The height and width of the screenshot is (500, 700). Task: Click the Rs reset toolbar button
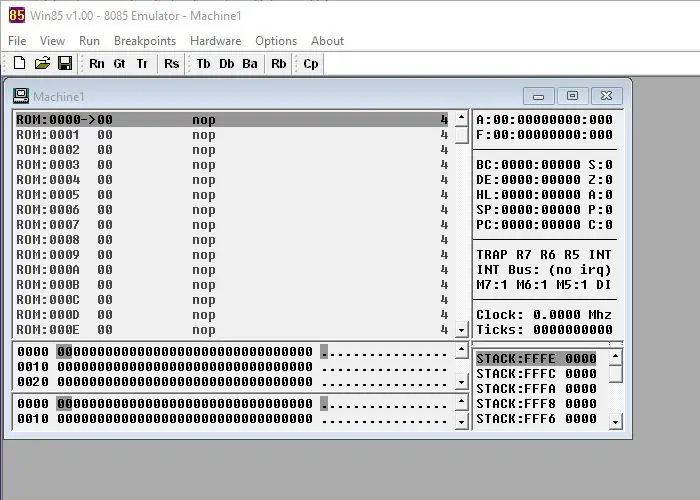coord(171,64)
